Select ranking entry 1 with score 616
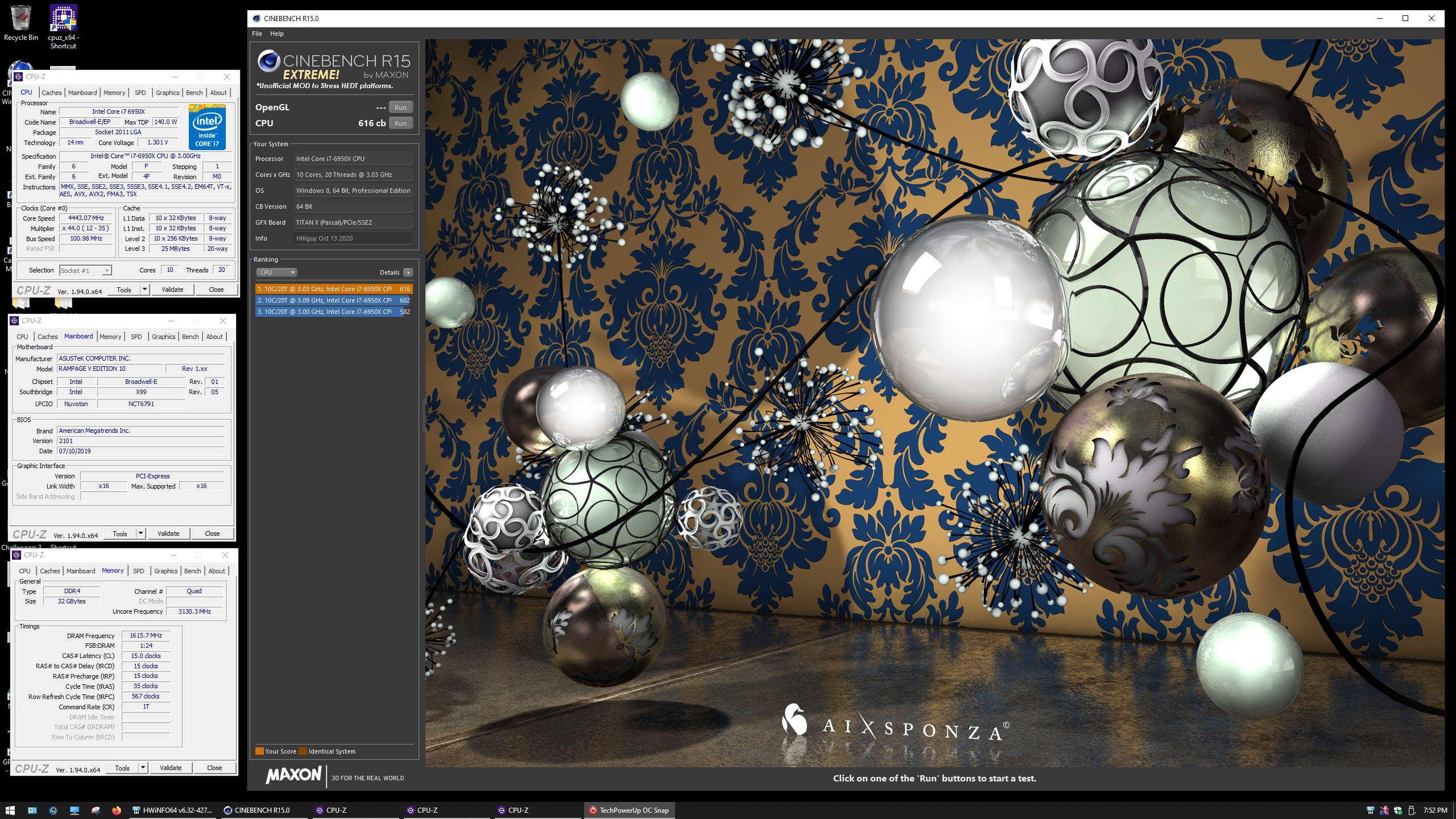1456x819 pixels. click(x=334, y=289)
